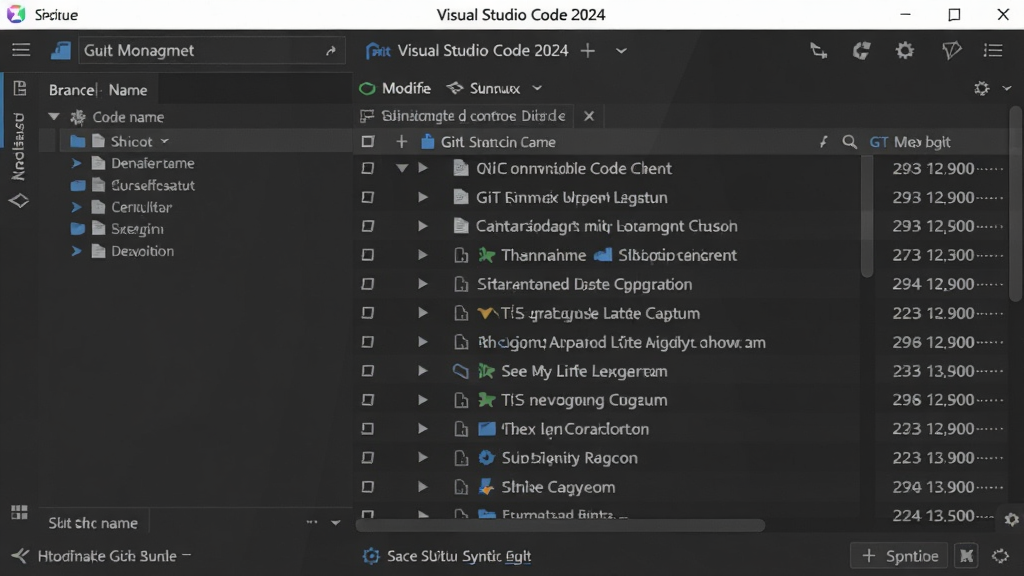This screenshot has height=576, width=1024.
Task: Open the explorer file icon in sidebar
Action: [19, 88]
